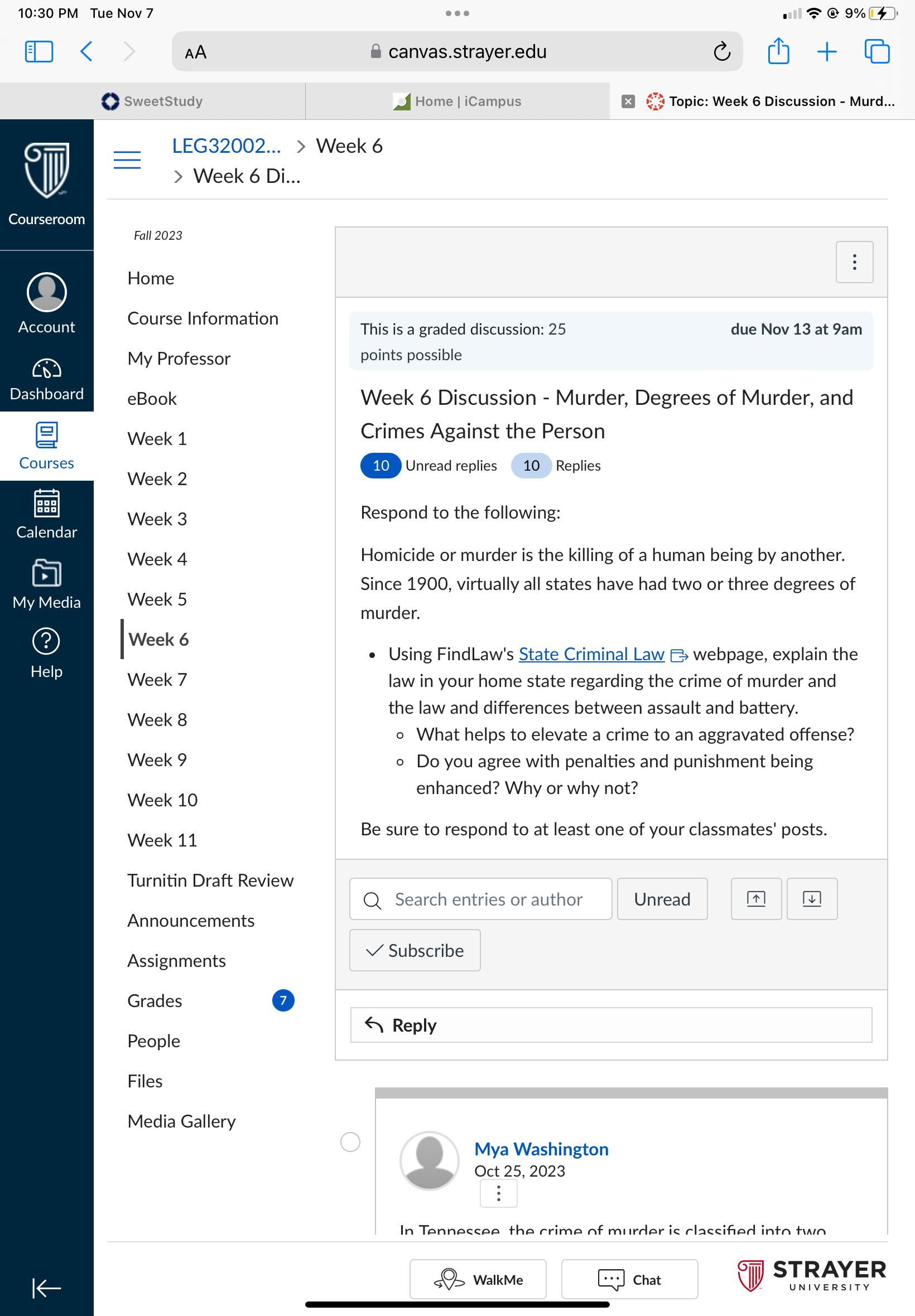
Task: Click the Help question mark icon
Action: (x=46, y=641)
